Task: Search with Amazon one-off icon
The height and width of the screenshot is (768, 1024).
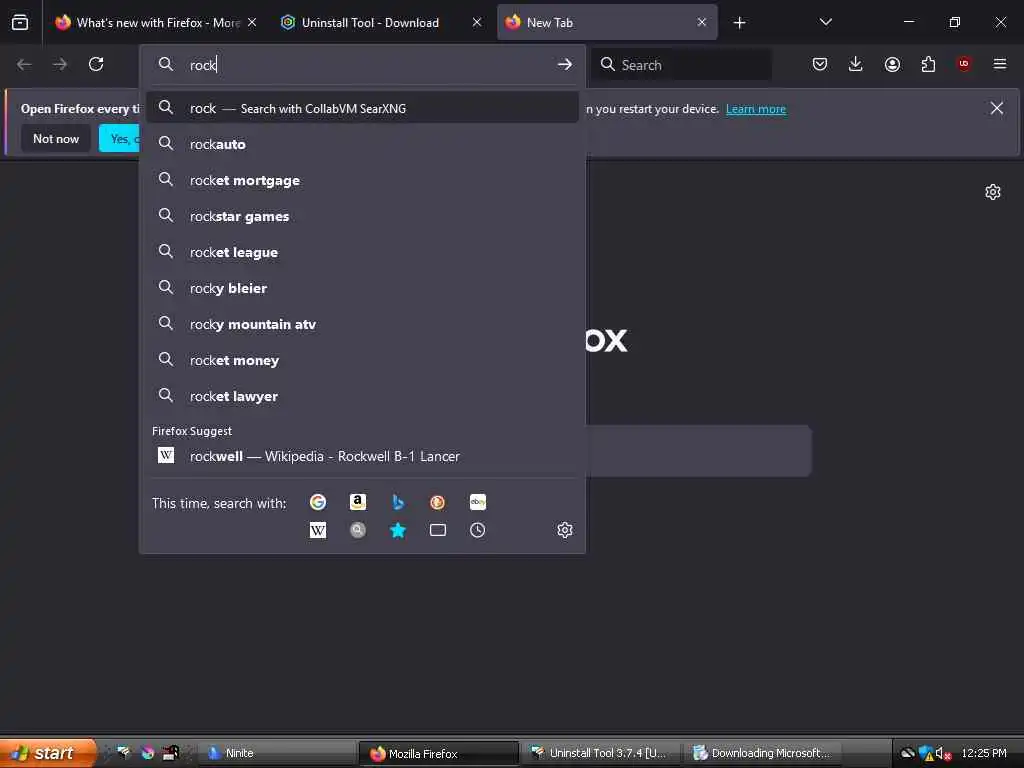Action: coord(358,502)
